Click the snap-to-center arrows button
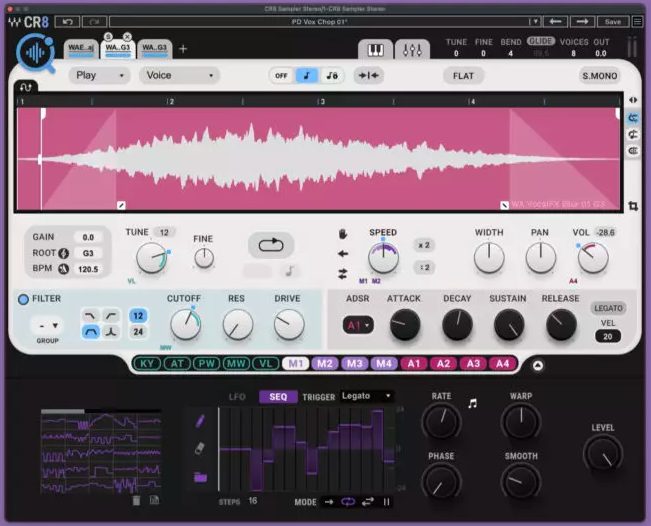The image size is (651, 526). click(x=369, y=76)
